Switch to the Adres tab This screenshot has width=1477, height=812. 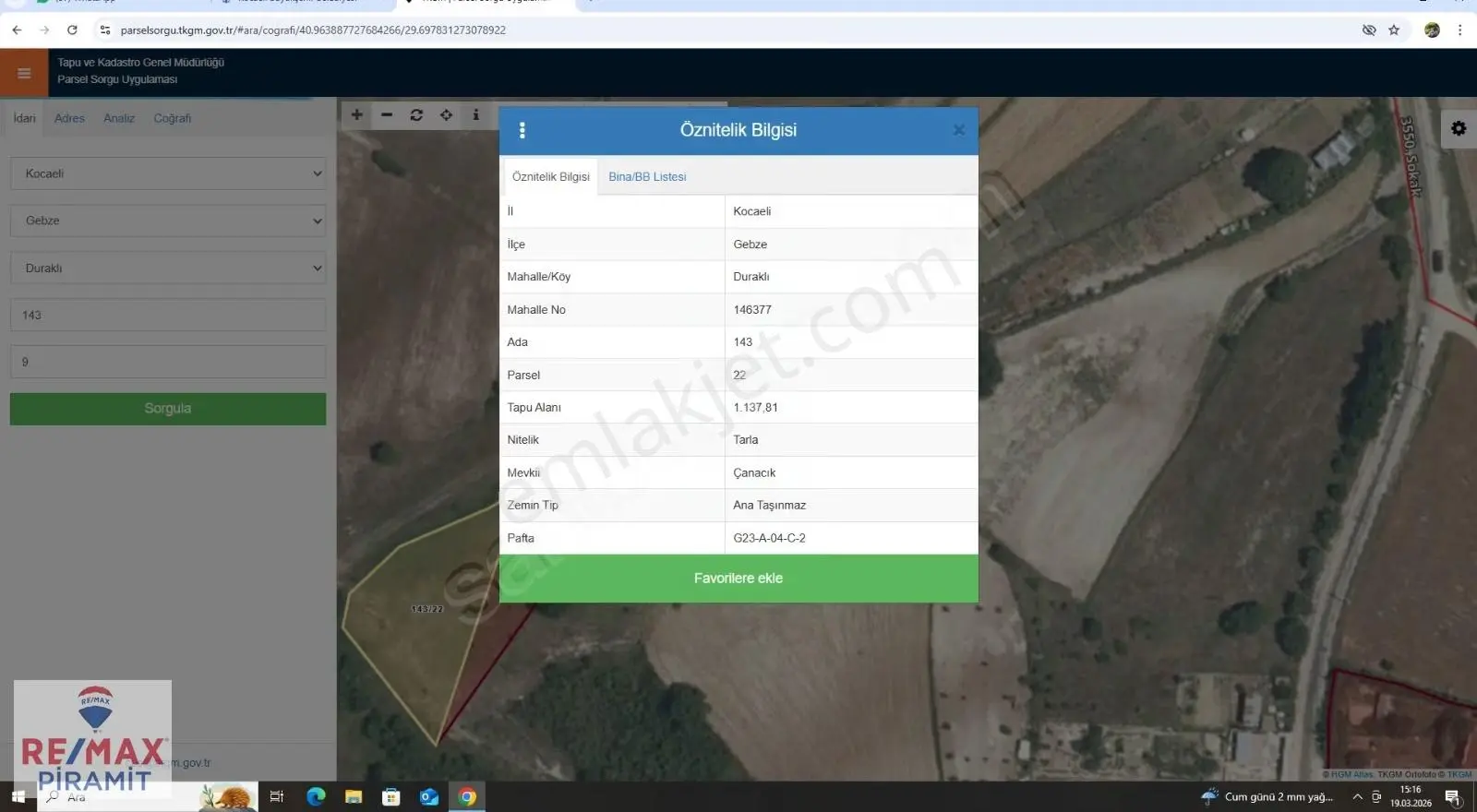(x=69, y=118)
